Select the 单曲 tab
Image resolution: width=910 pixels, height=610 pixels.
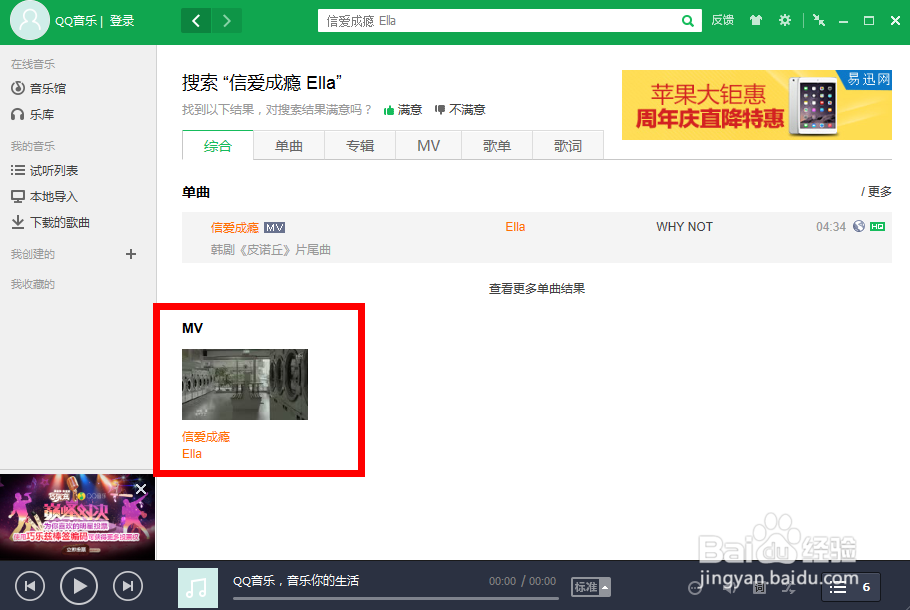pyautogui.click(x=289, y=146)
